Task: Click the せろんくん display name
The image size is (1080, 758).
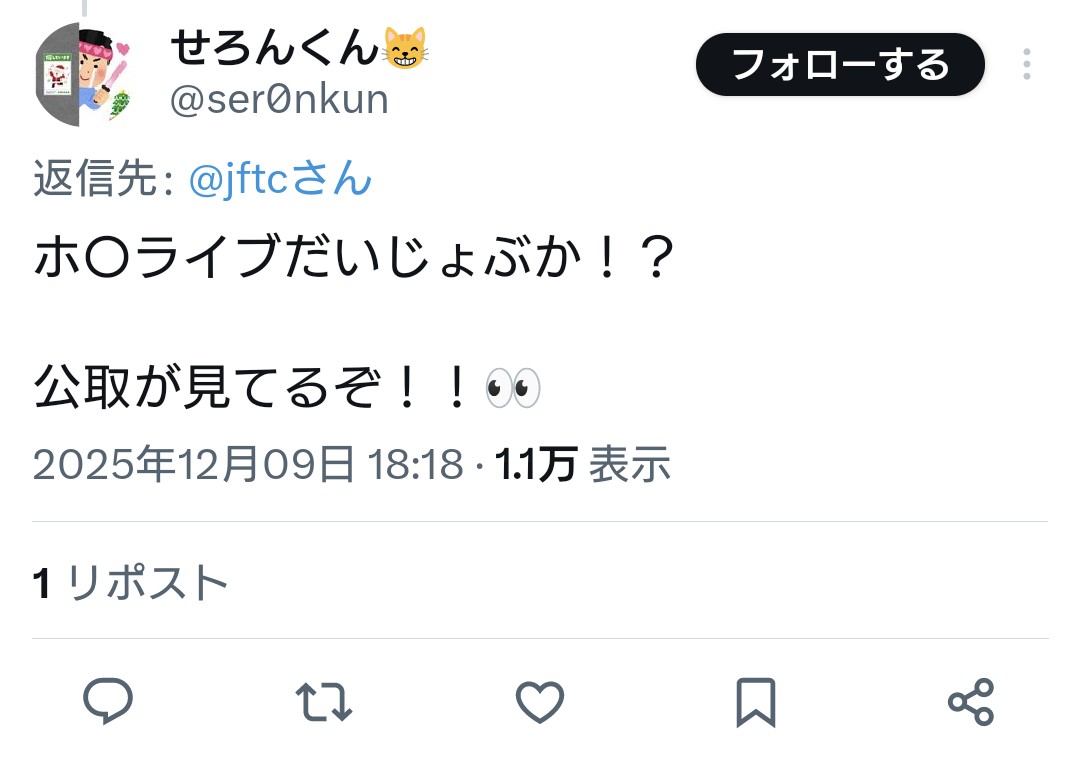Action: pos(274,48)
